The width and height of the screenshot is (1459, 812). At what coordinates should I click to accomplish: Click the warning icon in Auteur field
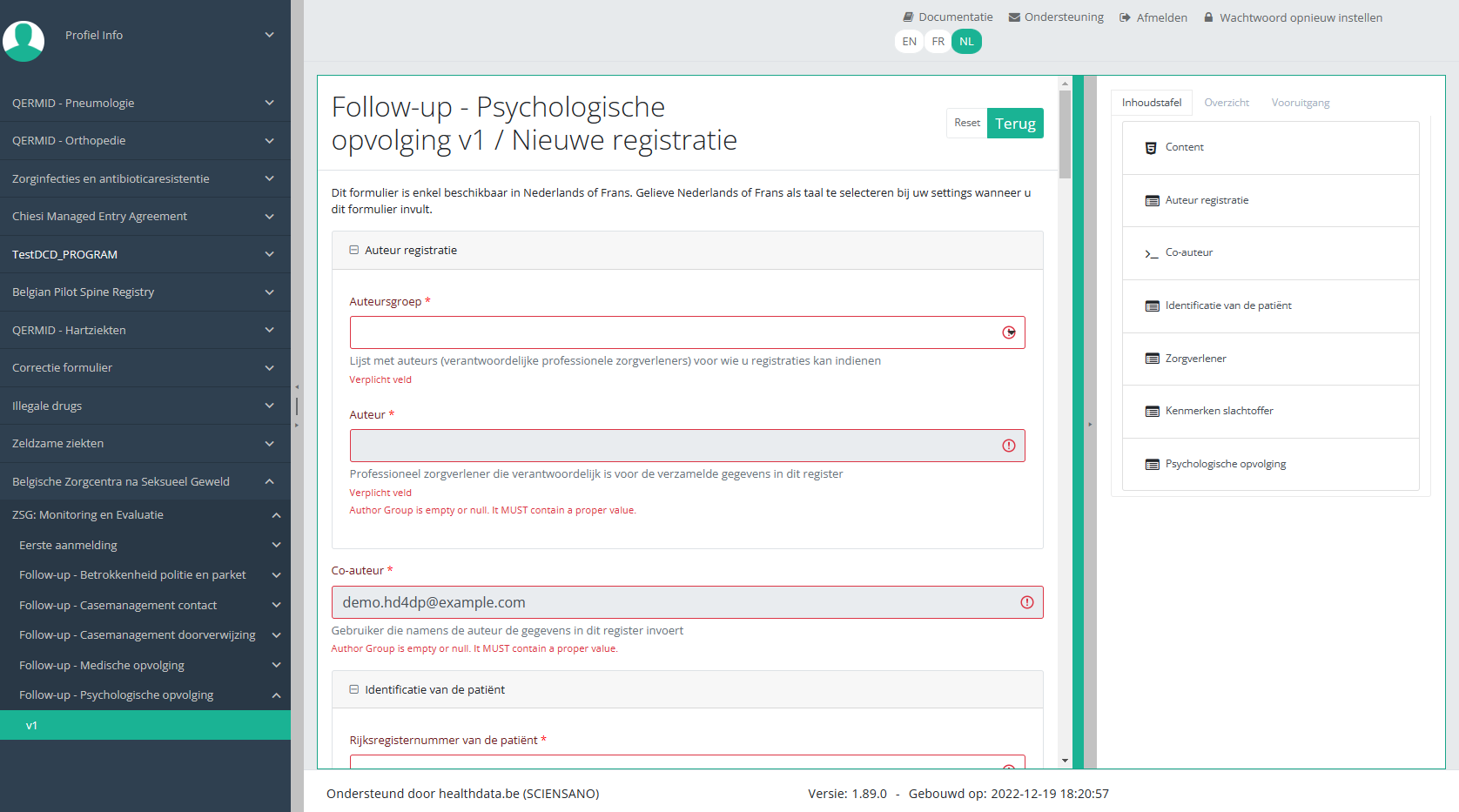click(1008, 446)
